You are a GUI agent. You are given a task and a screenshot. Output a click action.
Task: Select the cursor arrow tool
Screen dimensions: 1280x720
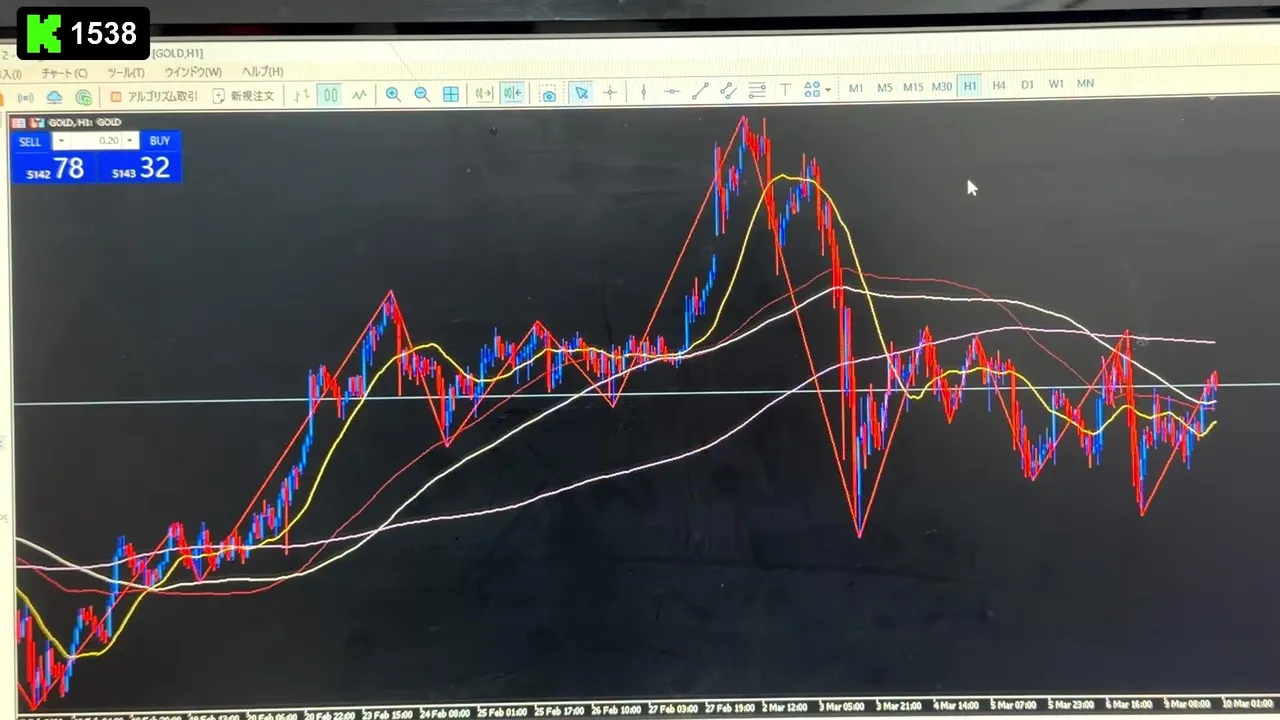coord(581,93)
